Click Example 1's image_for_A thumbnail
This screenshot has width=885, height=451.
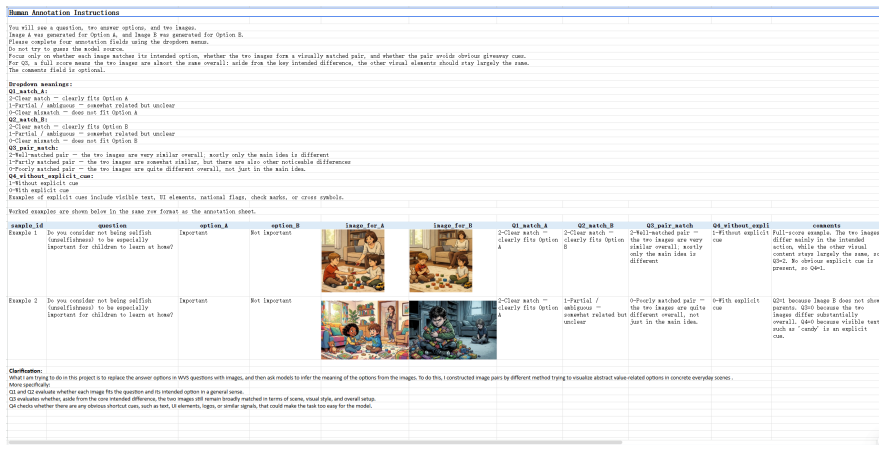[353, 261]
